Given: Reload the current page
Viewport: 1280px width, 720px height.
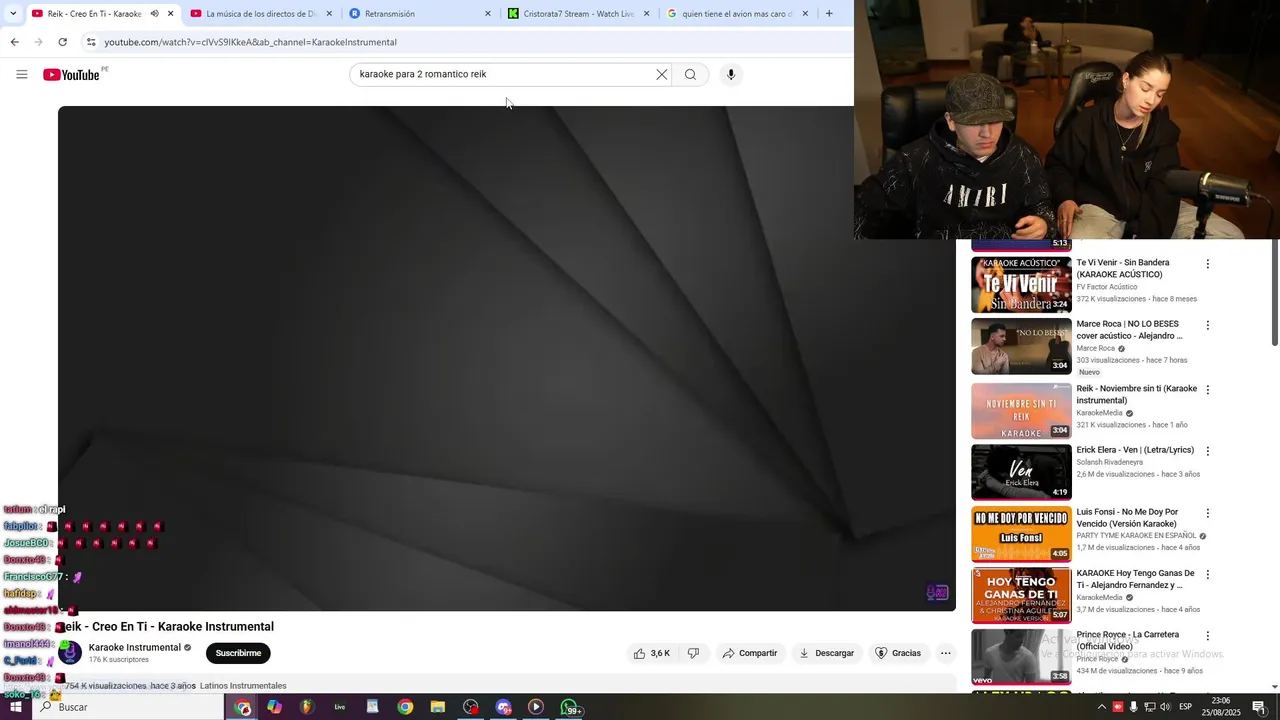Looking at the screenshot, I should pos(62,42).
